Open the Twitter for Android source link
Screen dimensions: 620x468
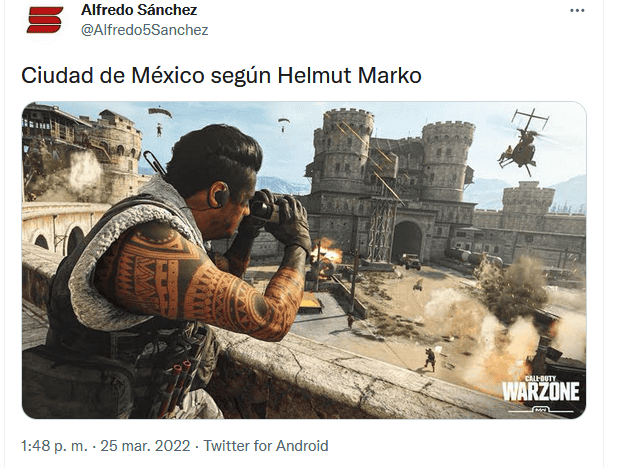pos(266,446)
